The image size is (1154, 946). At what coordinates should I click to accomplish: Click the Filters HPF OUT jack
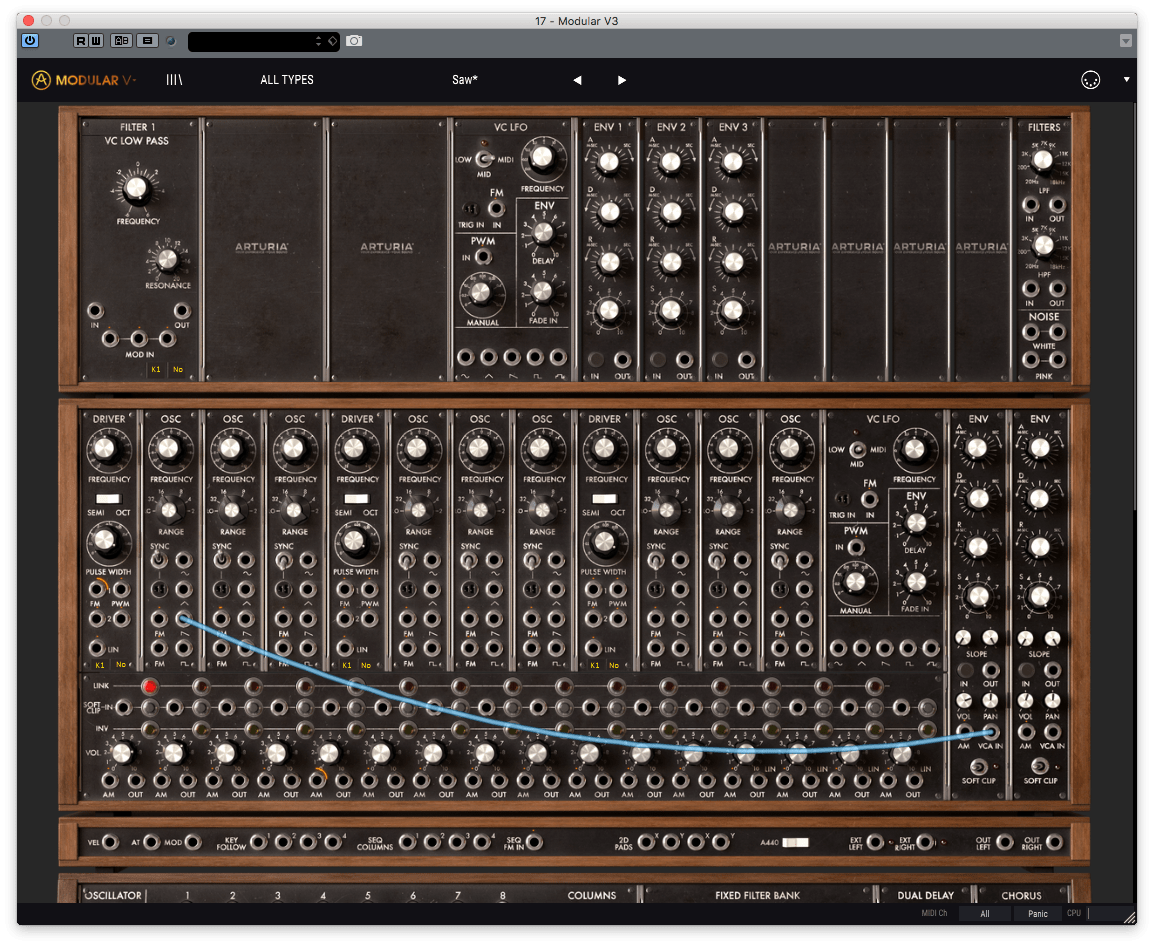coord(1057,289)
